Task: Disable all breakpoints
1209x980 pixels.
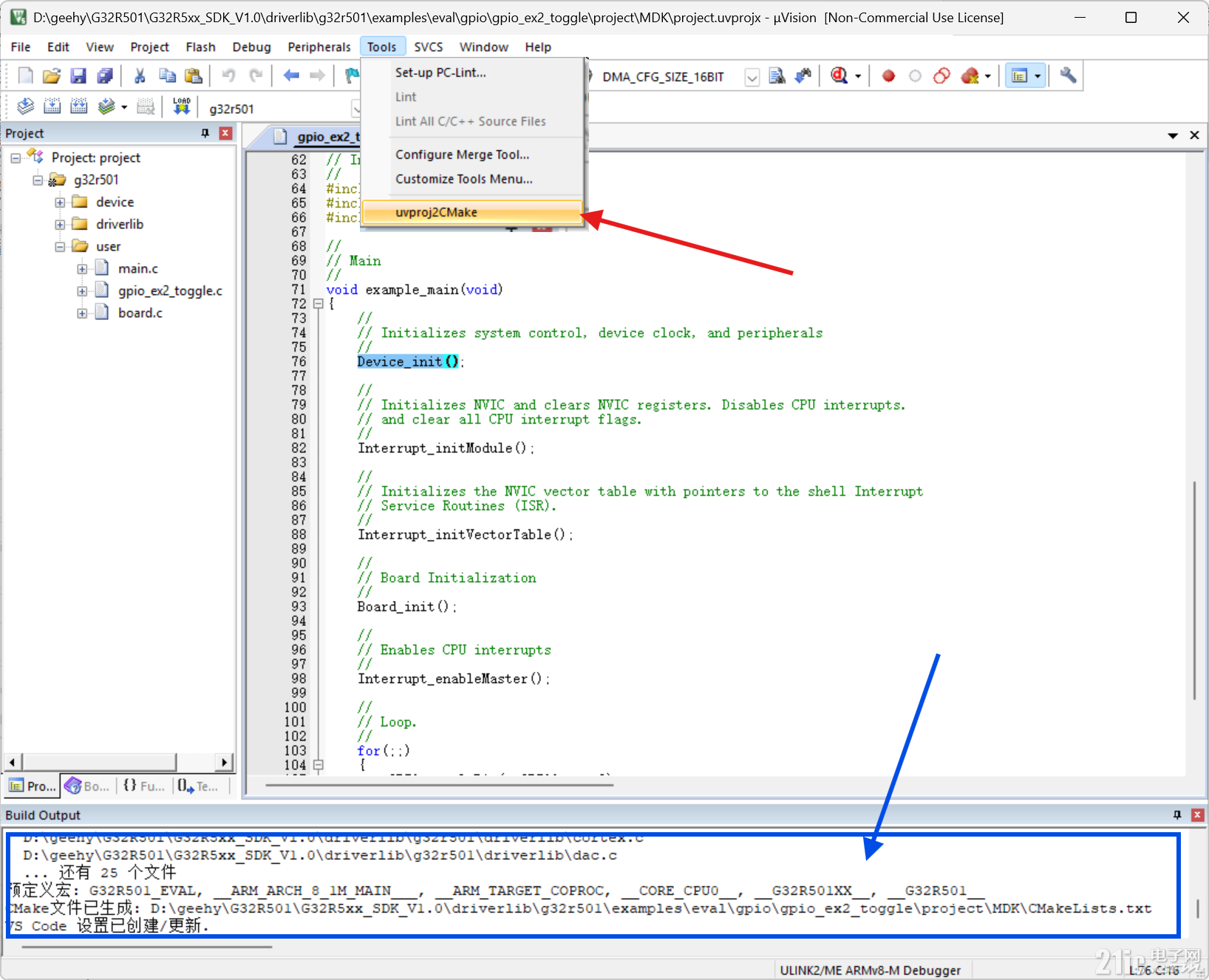Action: [941, 75]
